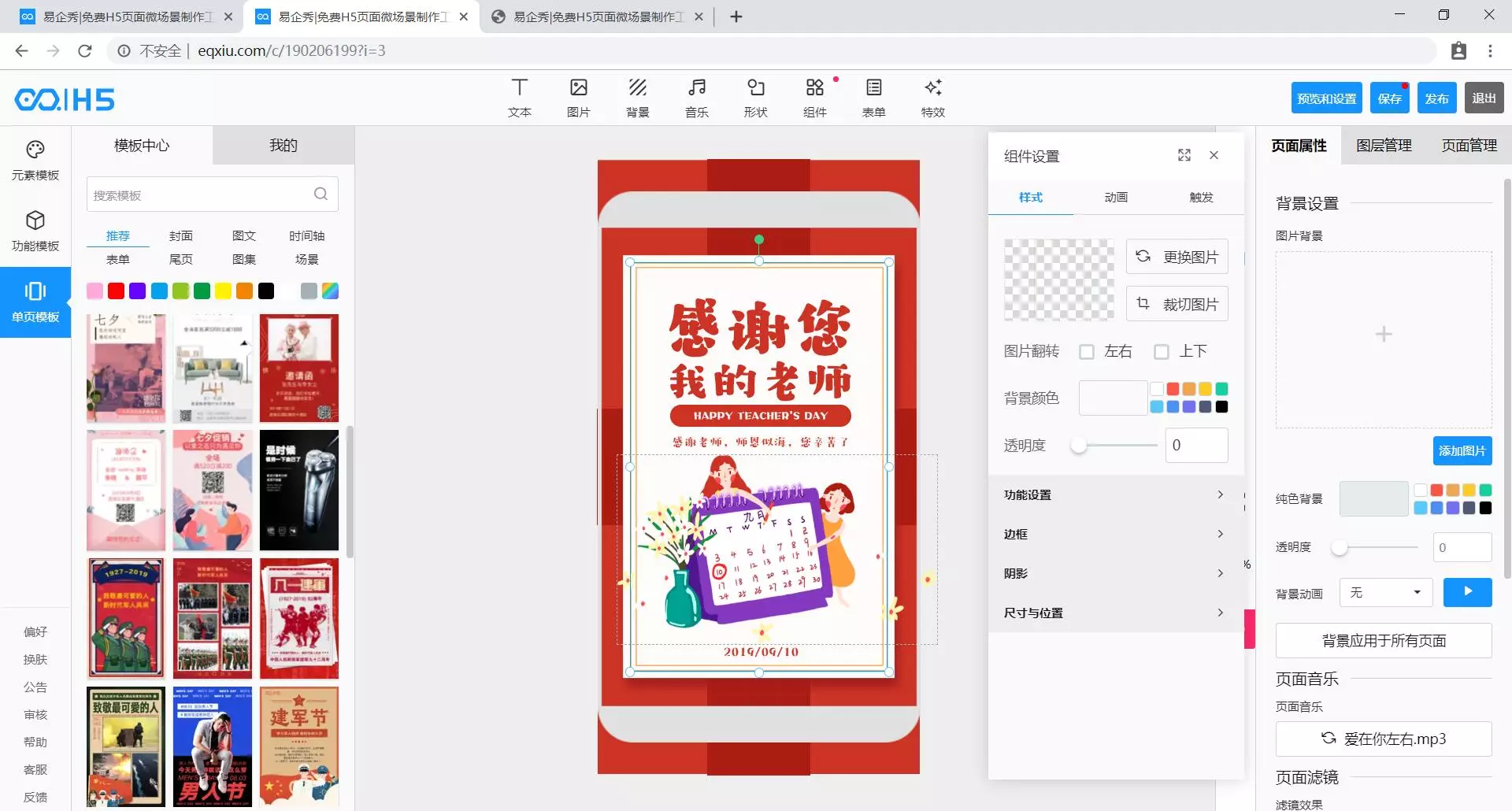Open the 背景动画 dropdown

tap(1386, 592)
